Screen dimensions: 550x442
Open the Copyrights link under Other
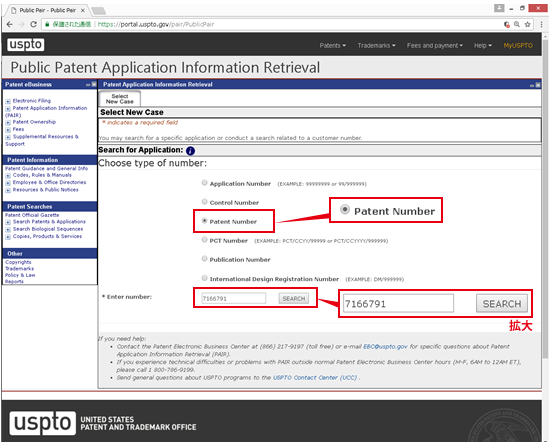pyautogui.click(x=18, y=262)
